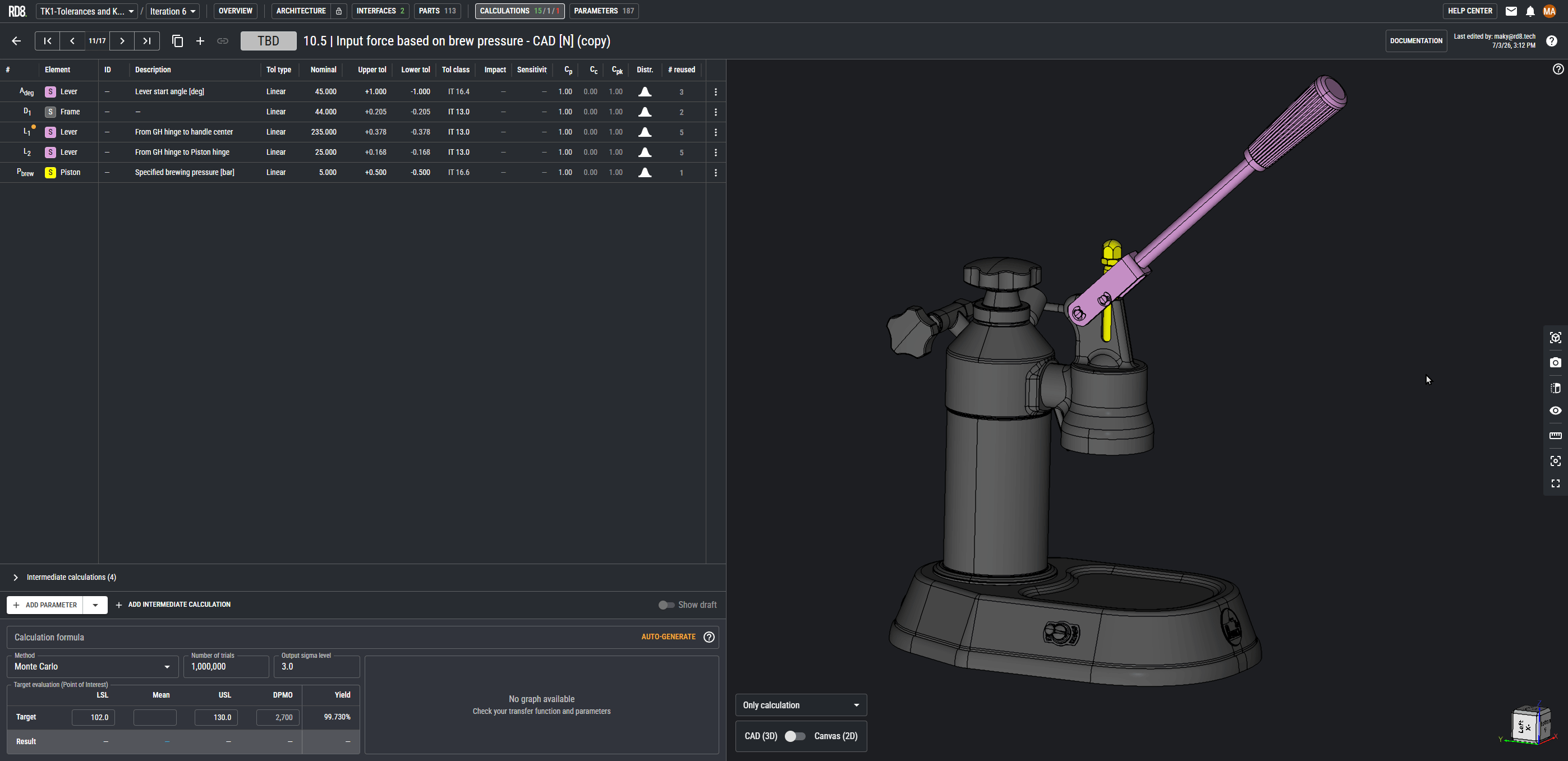Viewport: 1568px width, 761px height.
Task: Open Only calculation view dropdown
Action: (x=801, y=705)
